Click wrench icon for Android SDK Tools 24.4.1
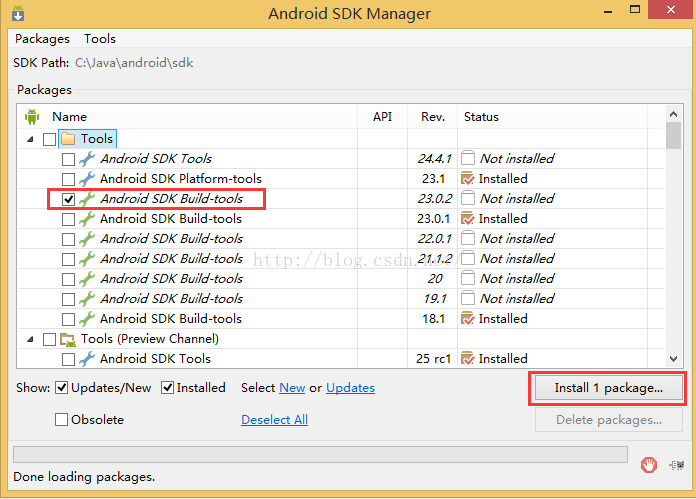This screenshot has height=499, width=696. tap(87, 159)
